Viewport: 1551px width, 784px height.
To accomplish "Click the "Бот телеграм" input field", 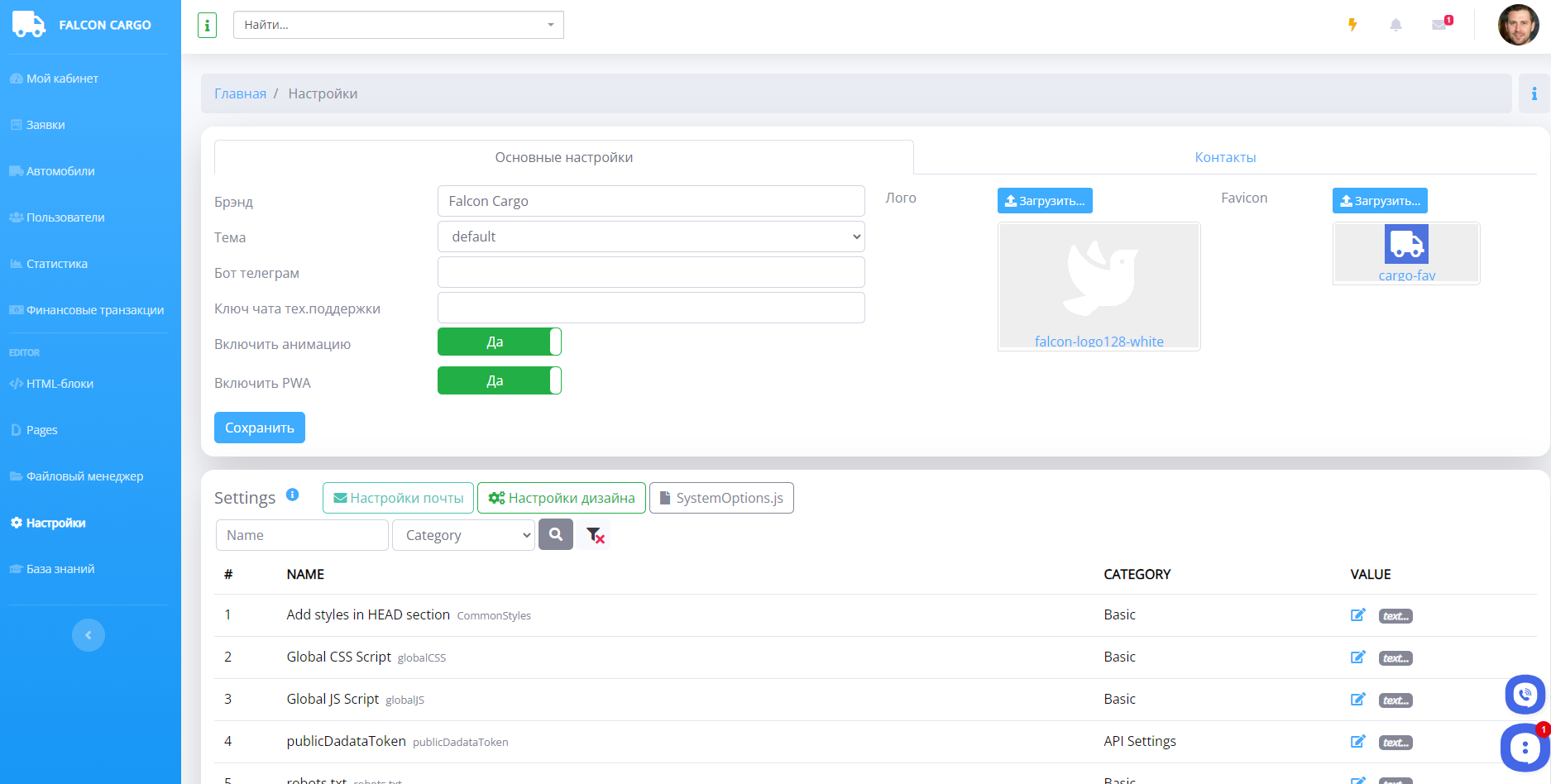I will (650, 273).
